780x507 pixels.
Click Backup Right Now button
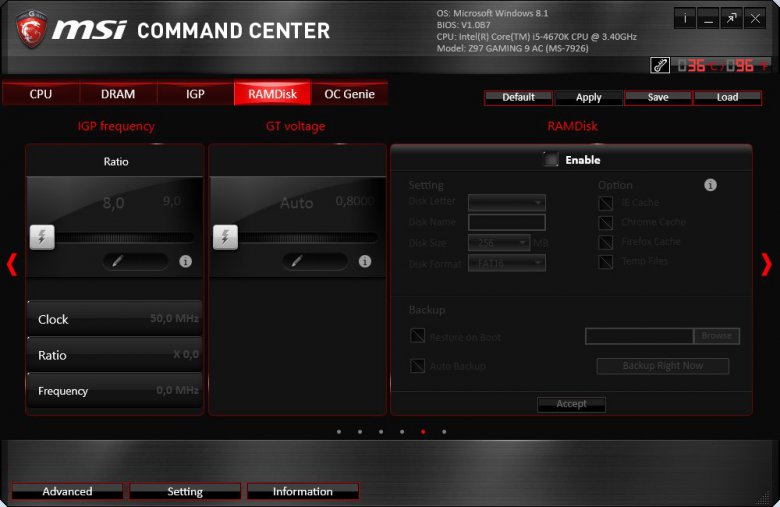click(663, 366)
